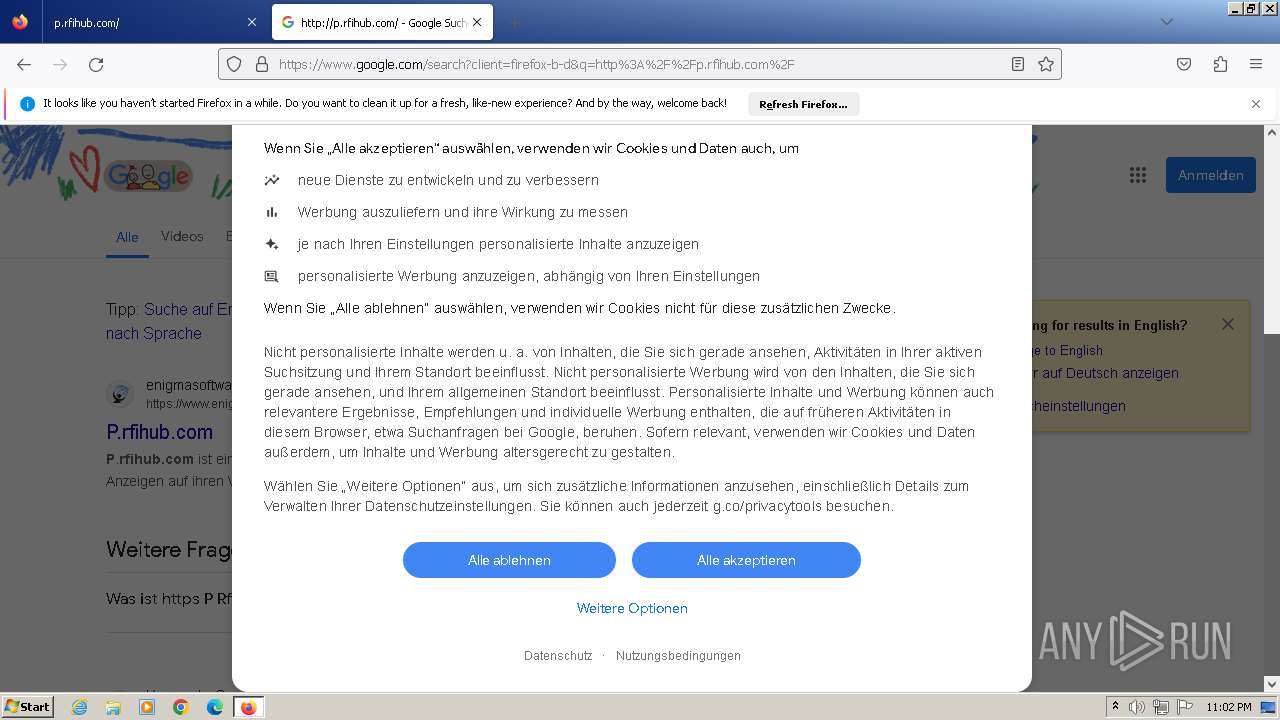1280x720 pixels.
Task: Open the Windows Start menu
Action: (x=28, y=706)
